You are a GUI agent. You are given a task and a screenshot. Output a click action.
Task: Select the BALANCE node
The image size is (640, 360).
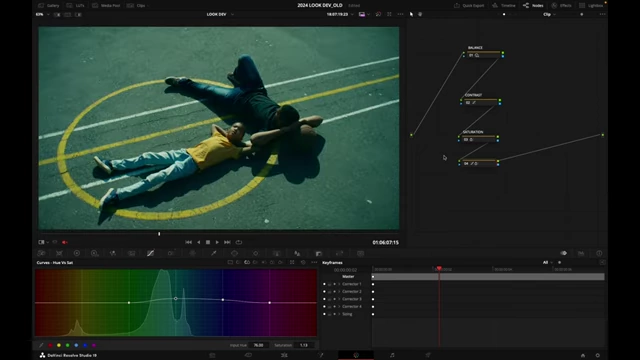pos(483,55)
